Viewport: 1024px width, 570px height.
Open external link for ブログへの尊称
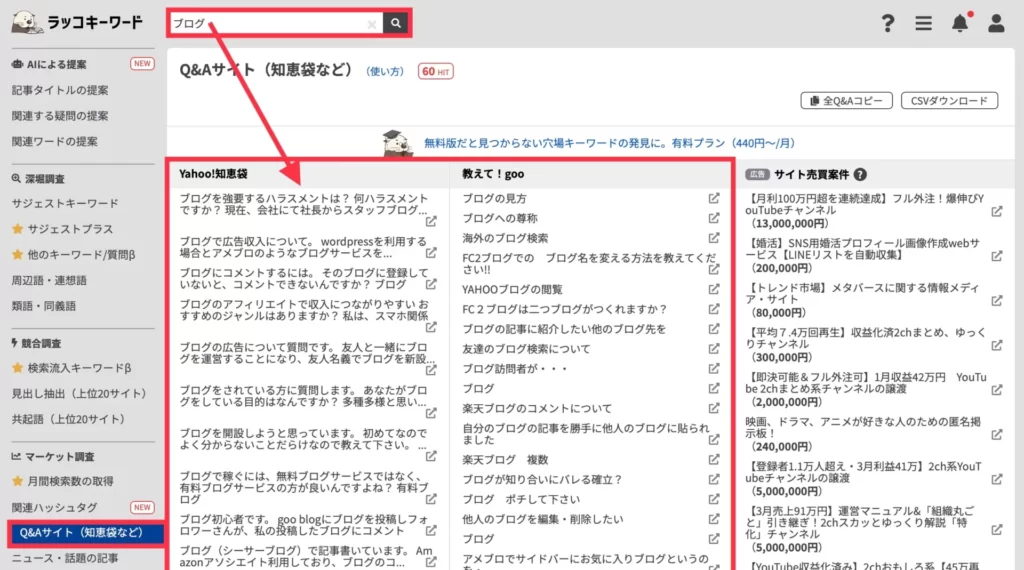714,217
